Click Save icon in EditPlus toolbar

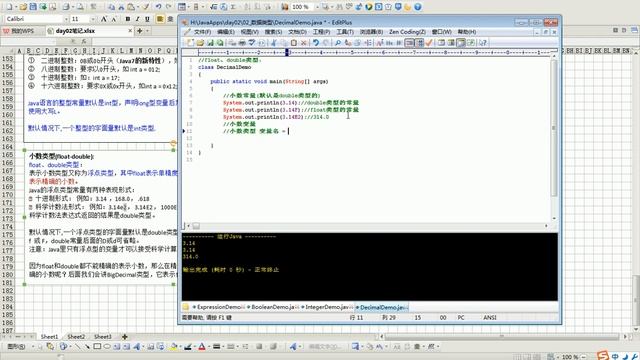click(210, 42)
